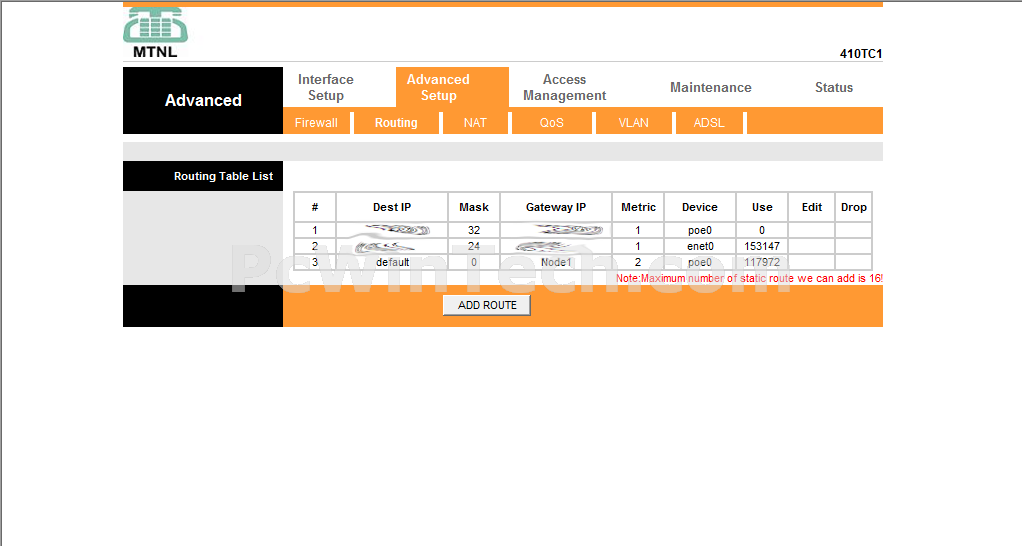The width and height of the screenshot is (1022, 546).
Task: Select the Routing submenu
Action: tap(396, 122)
